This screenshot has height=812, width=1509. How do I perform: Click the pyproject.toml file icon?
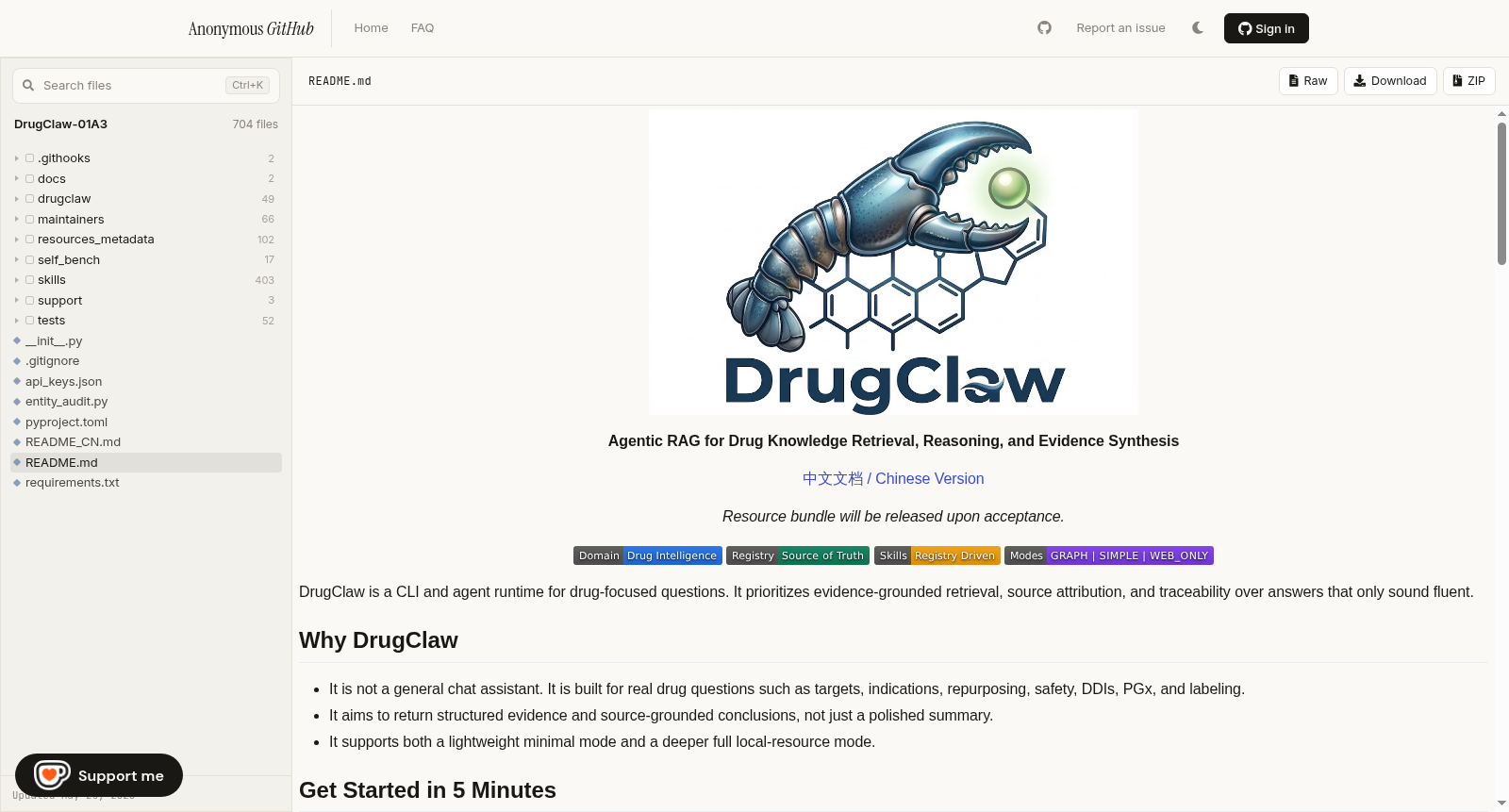(x=17, y=423)
